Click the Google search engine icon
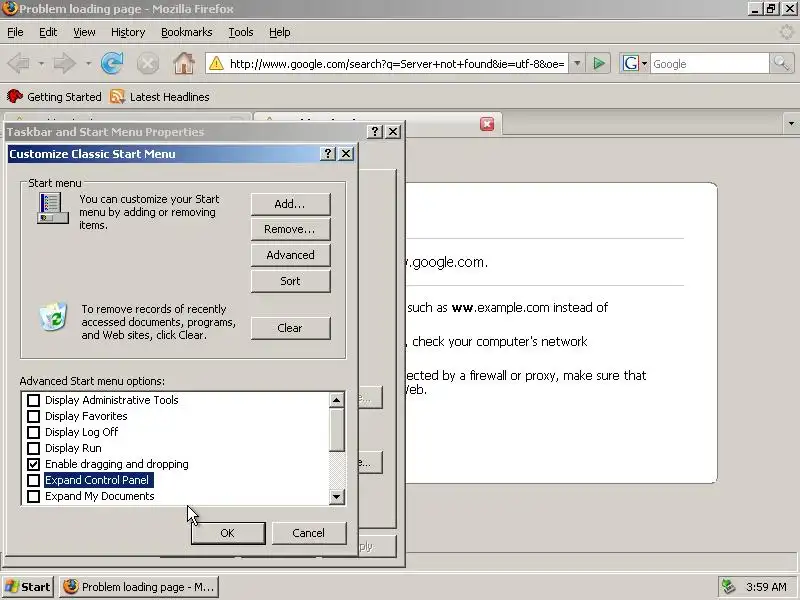The height and width of the screenshot is (600, 800). click(x=631, y=64)
